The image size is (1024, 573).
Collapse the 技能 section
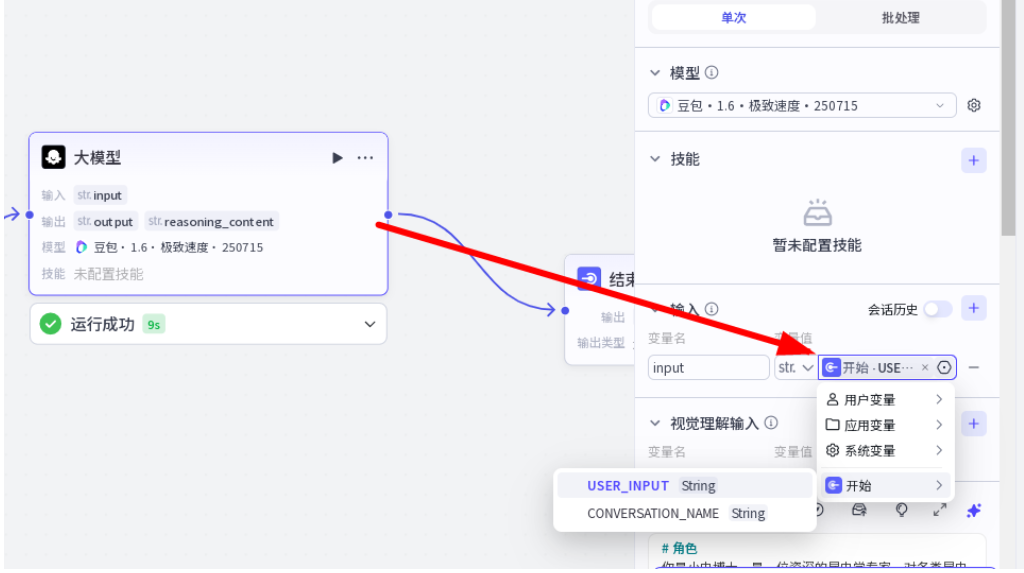(x=655, y=159)
